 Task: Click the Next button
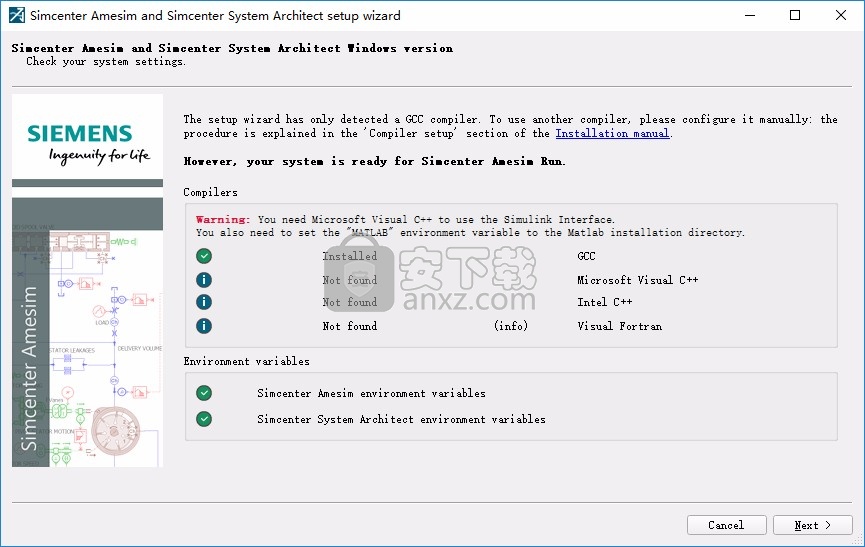[x=813, y=525]
